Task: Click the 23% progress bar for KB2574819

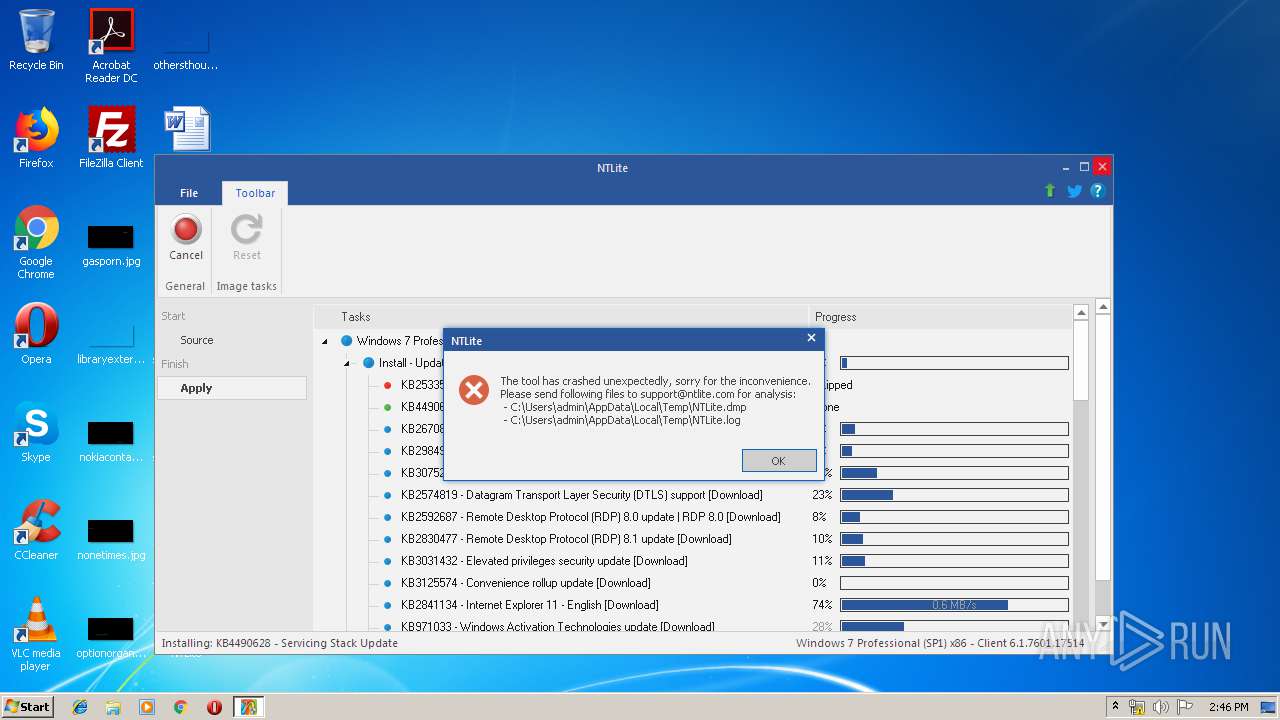Action: coord(954,495)
